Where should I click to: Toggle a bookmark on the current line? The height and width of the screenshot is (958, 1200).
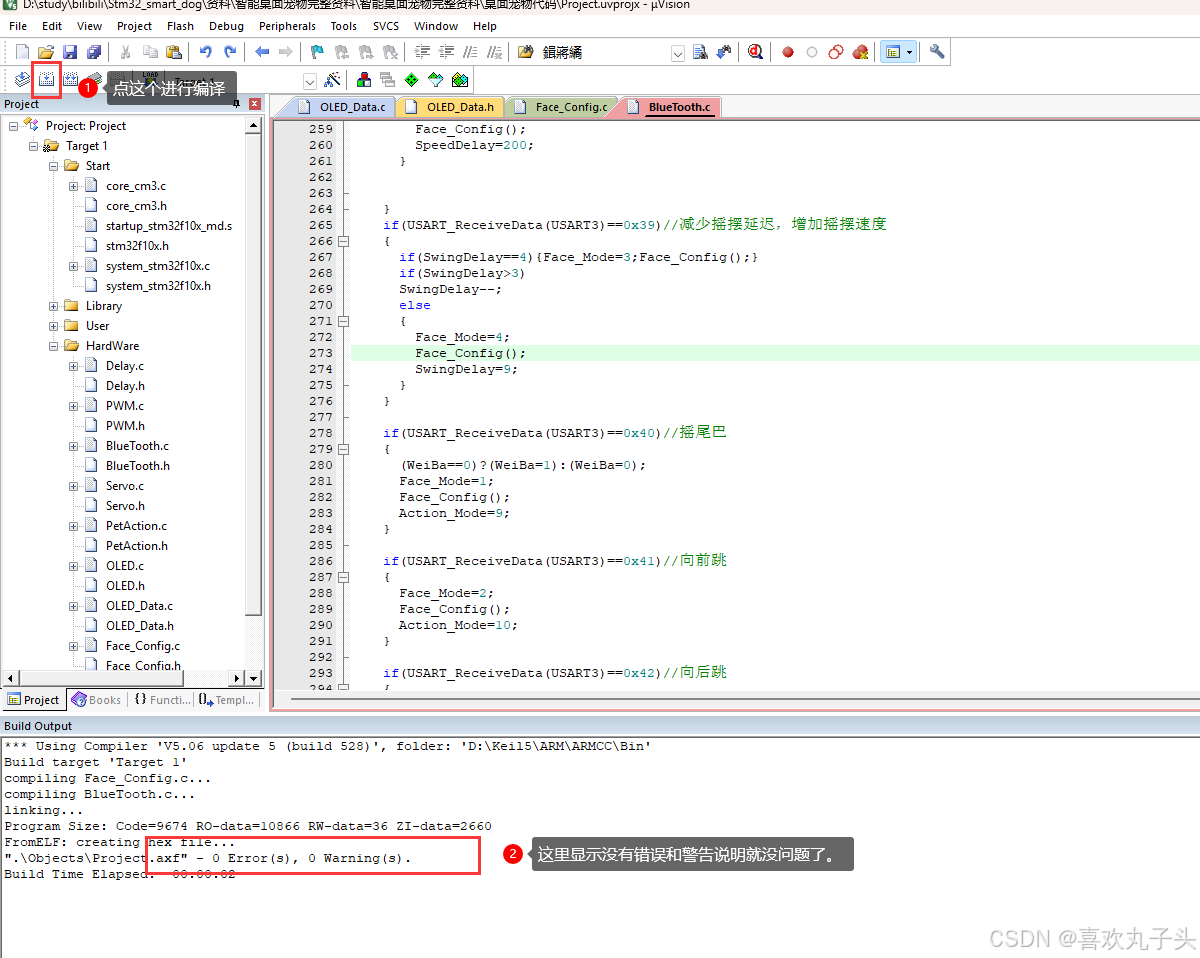click(318, 52)
